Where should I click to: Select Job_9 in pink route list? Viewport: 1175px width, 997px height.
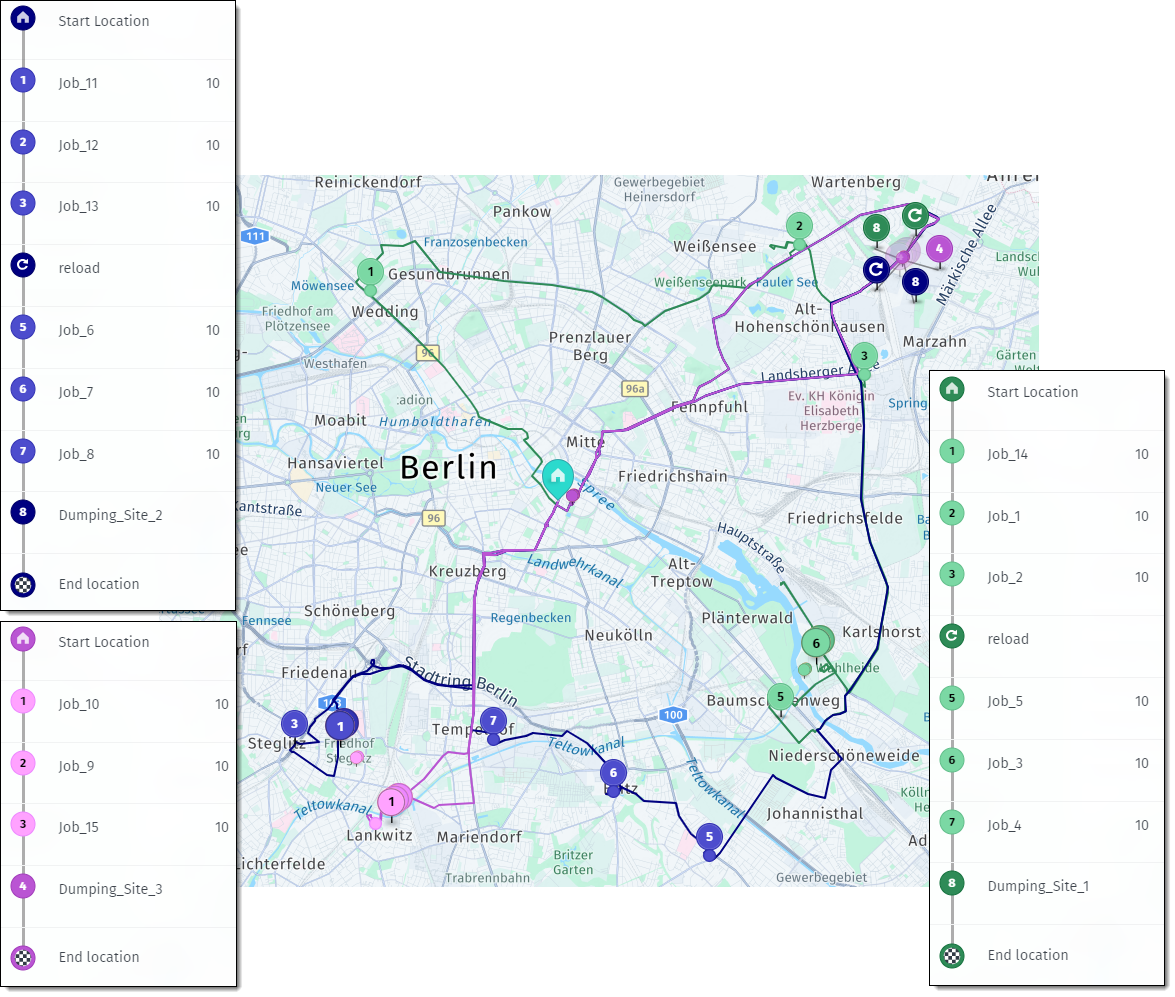[118, 766]
